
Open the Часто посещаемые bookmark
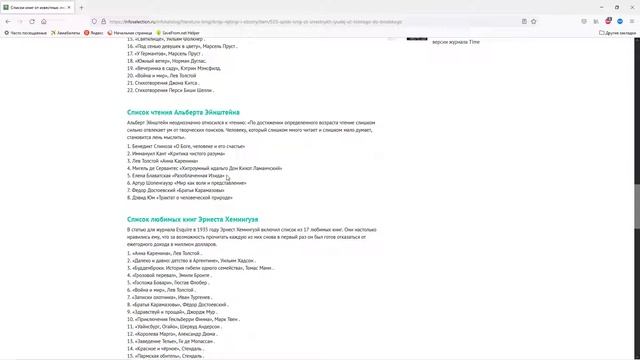(26, 33)
